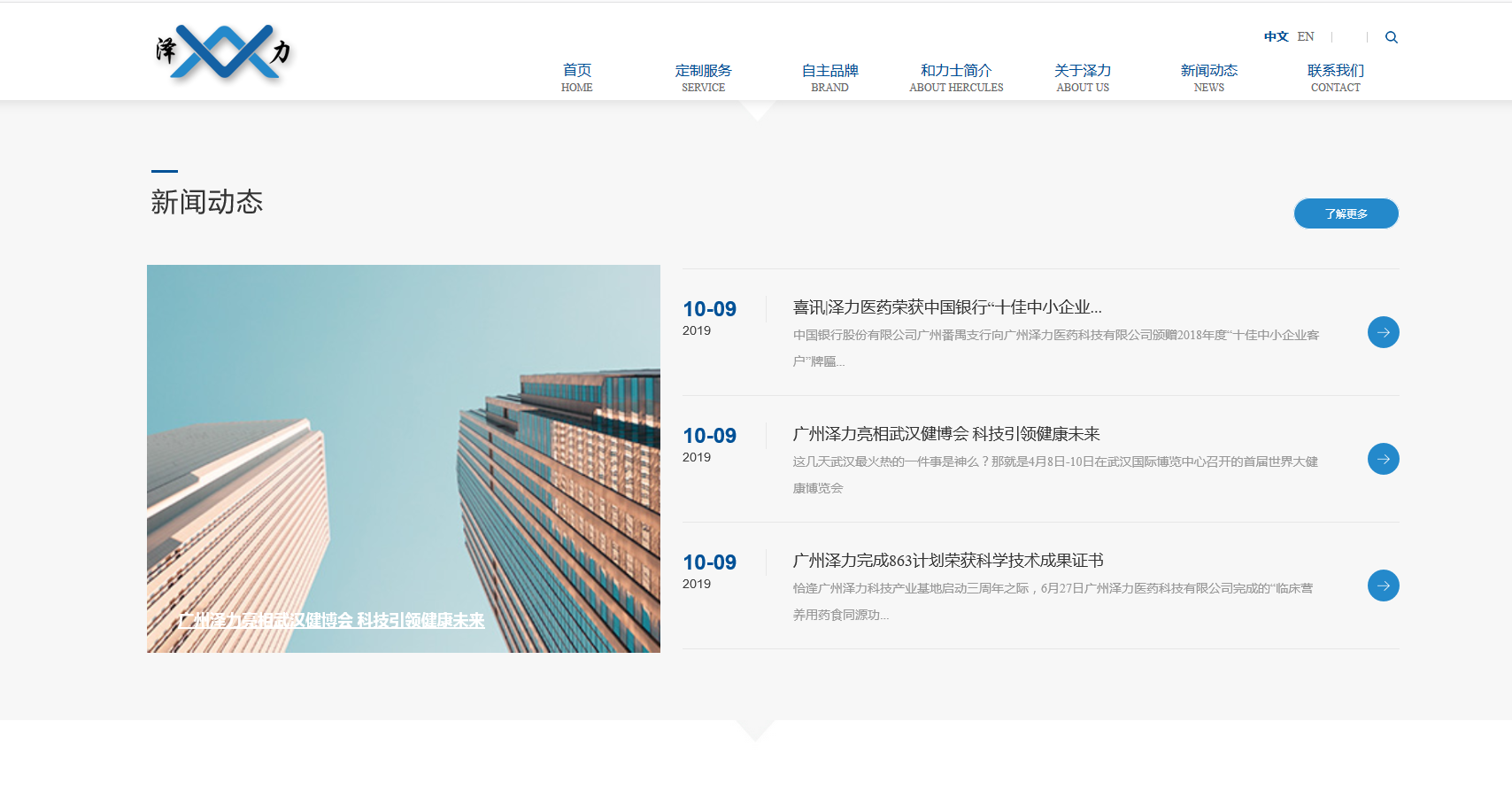Viewport: 1512px width, 791px height.
Task: Click the search magnifier icon
Action: pos(1391,37)
